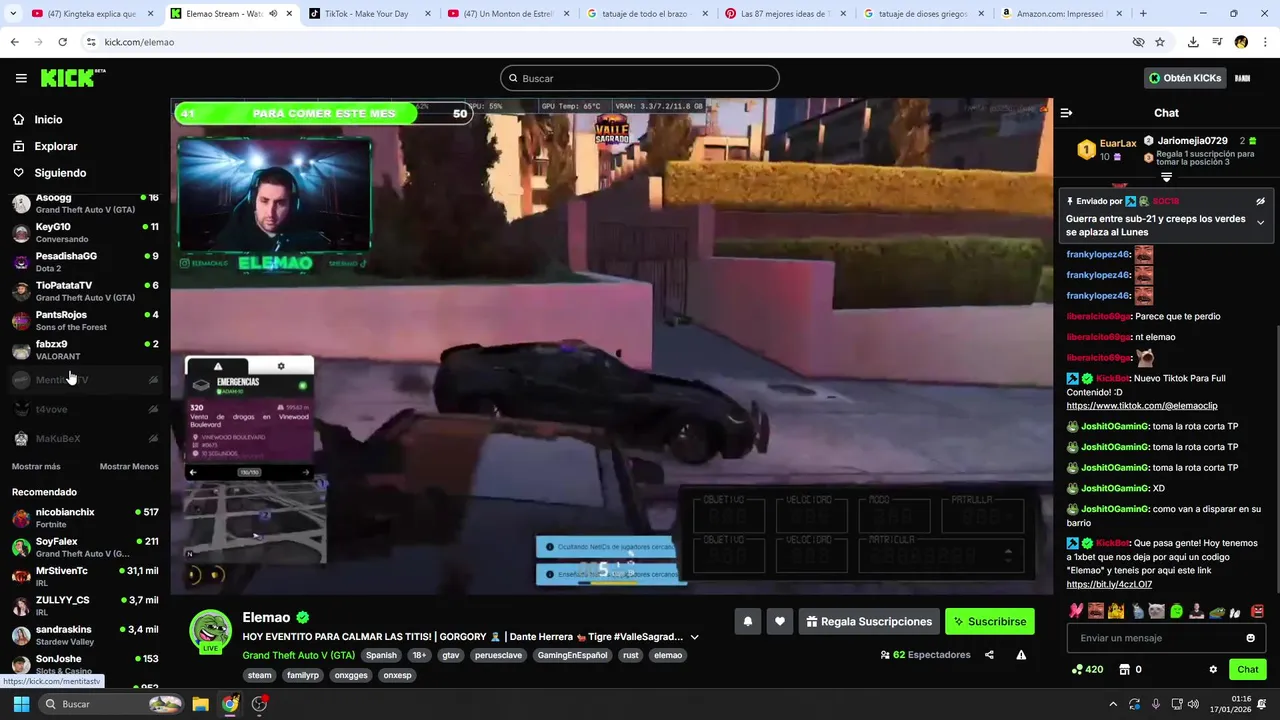Expand the stream title chevron

pyautogui.click(x=694, y=637)
